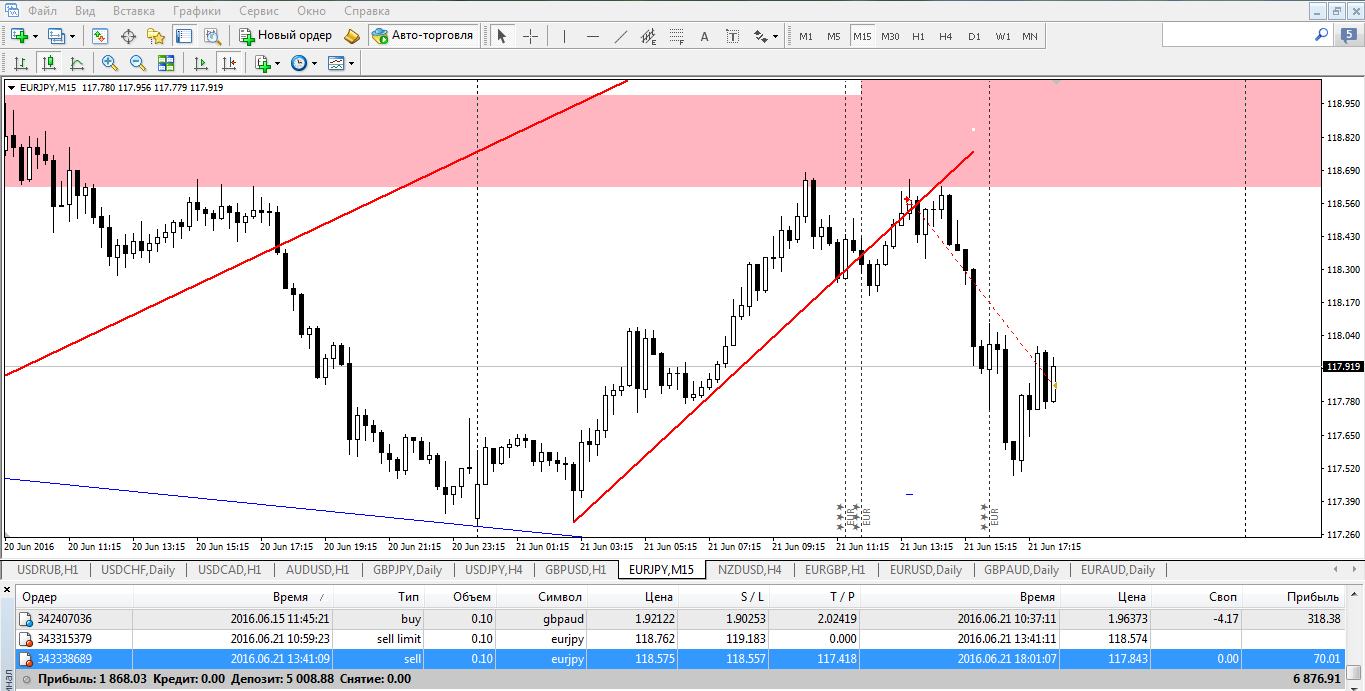Open the Profiles tool

56,36
